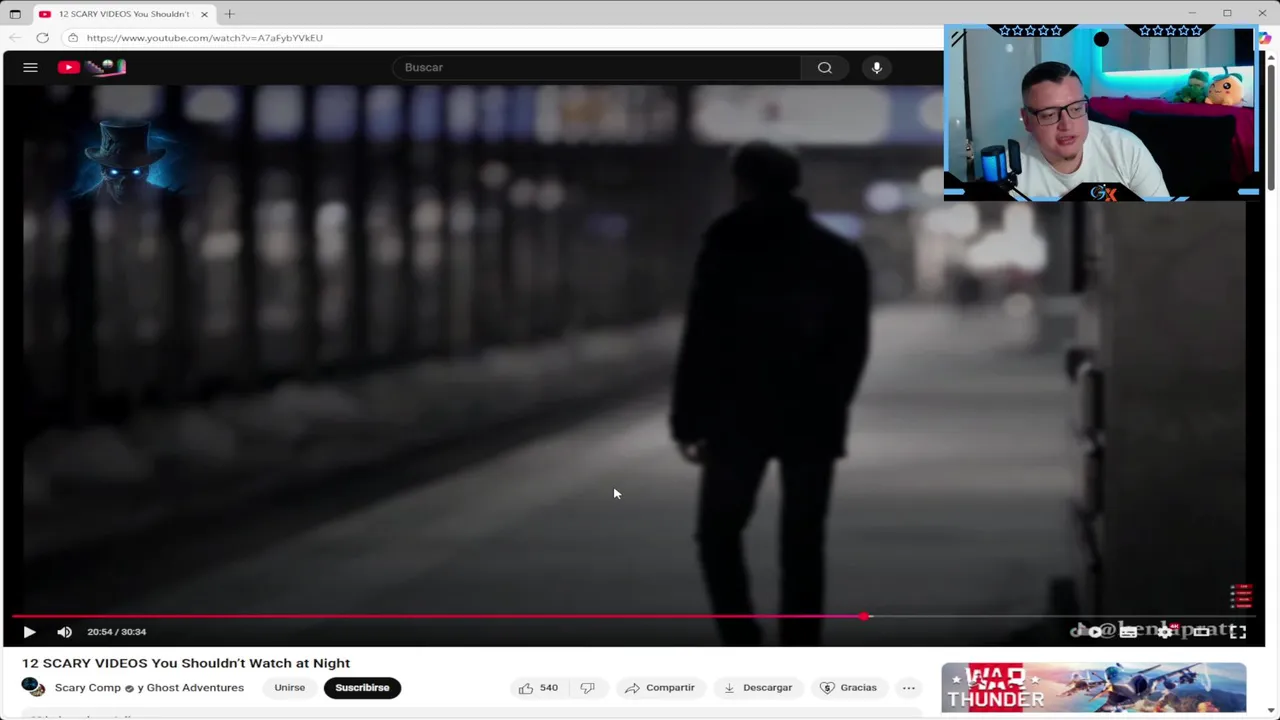Focus the Buscar search field
This screenshot has height=720, width=1280.
596,67
